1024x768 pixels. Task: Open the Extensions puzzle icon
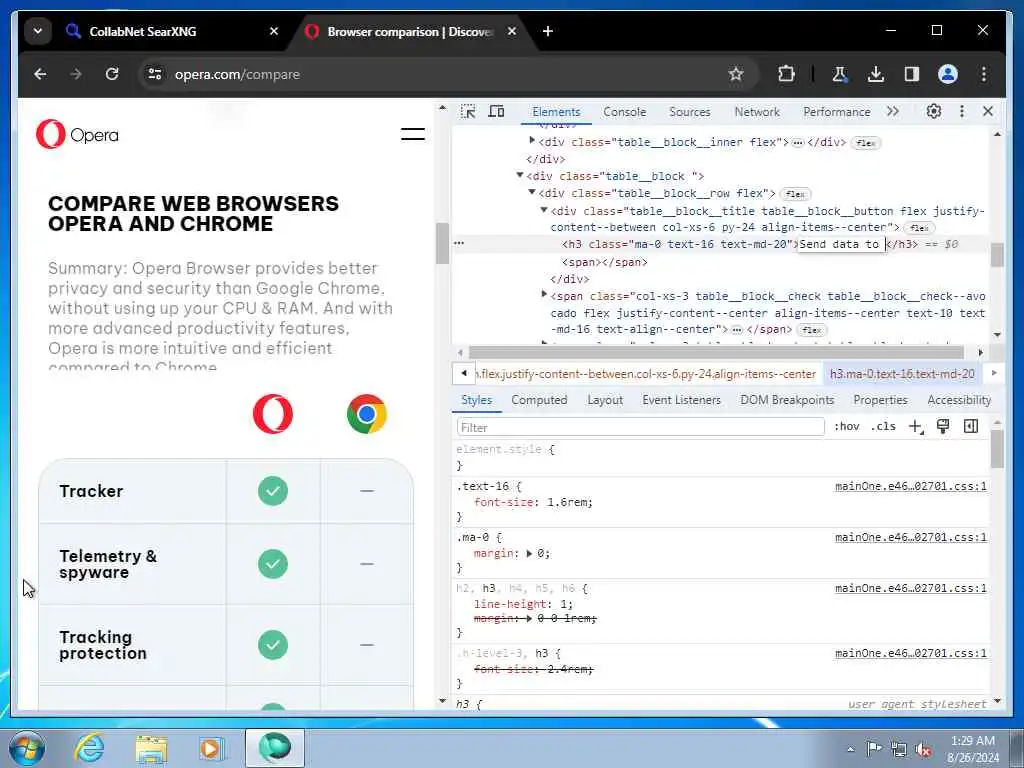click(786, 74)
